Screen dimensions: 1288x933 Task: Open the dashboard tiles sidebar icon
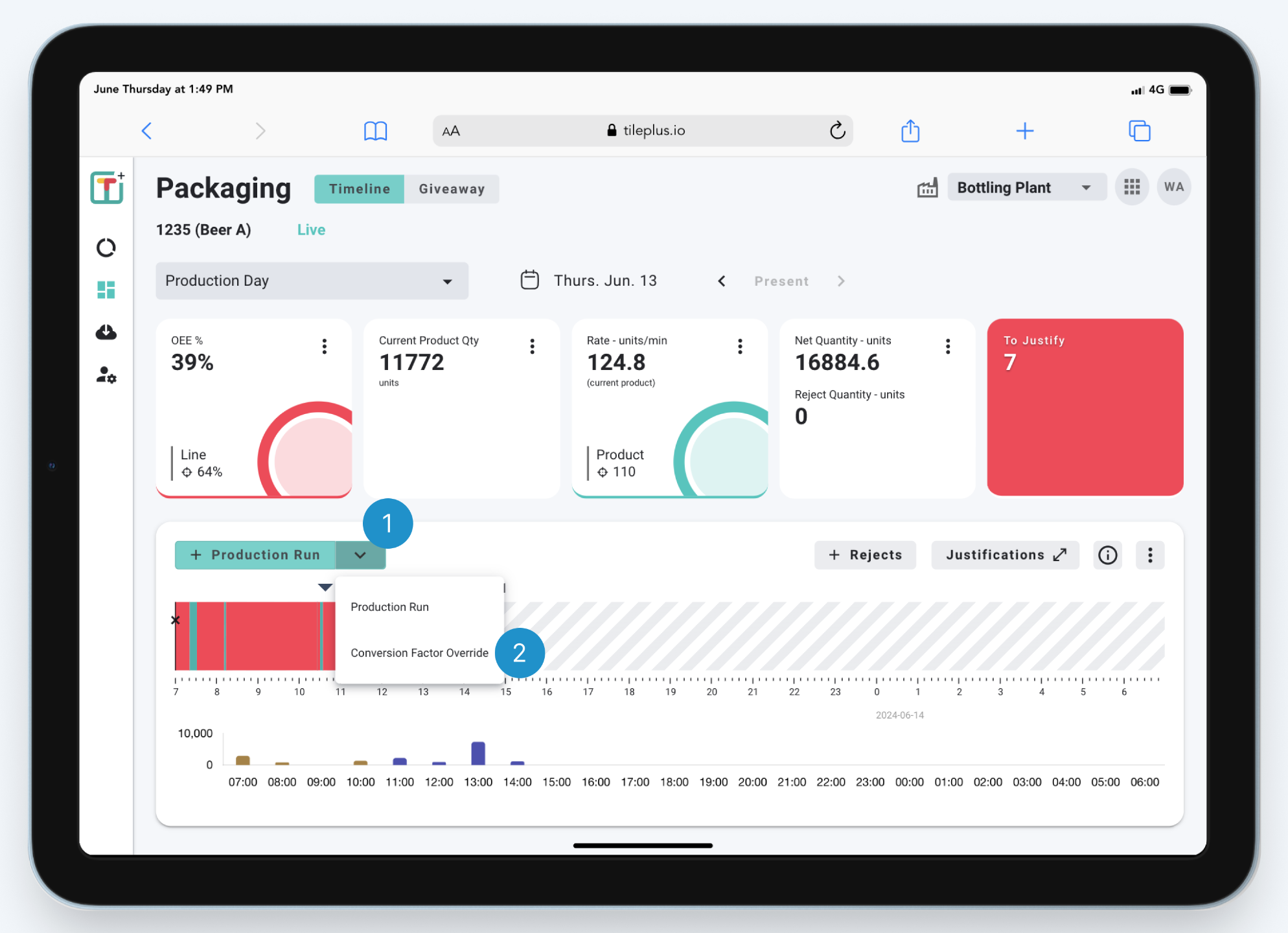click(106, 290)
